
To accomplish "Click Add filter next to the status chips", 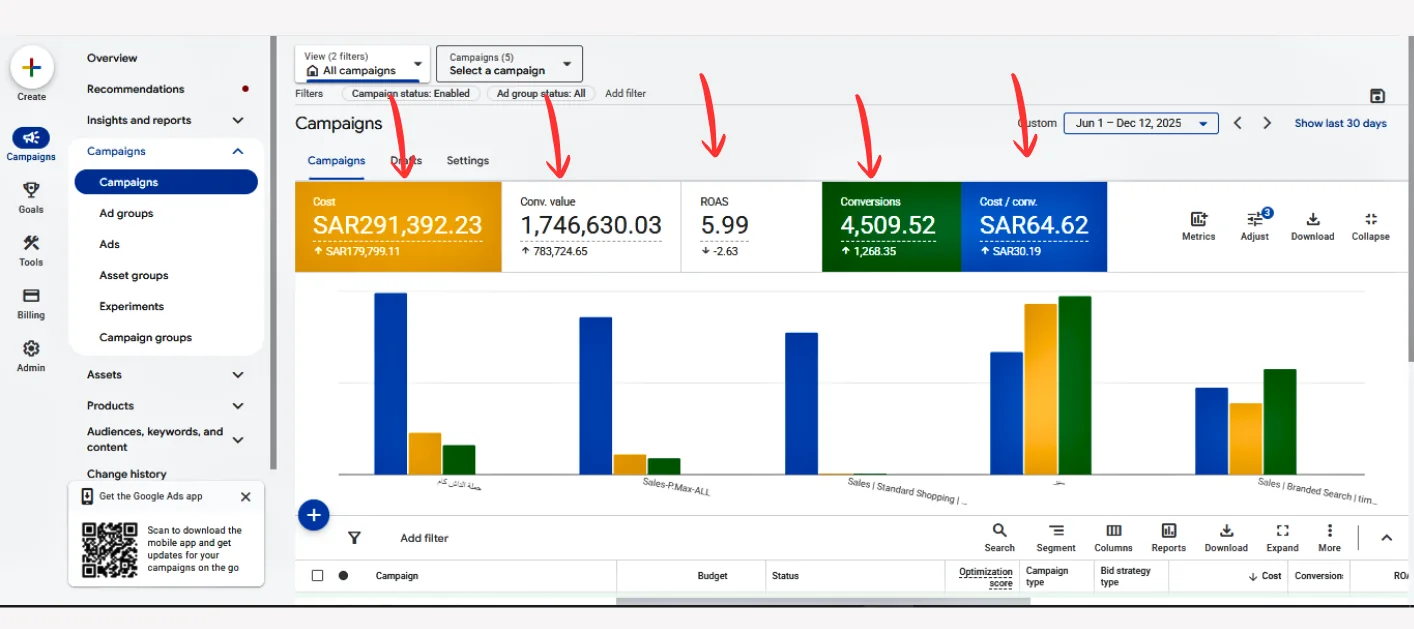I will tap(626, 93).
